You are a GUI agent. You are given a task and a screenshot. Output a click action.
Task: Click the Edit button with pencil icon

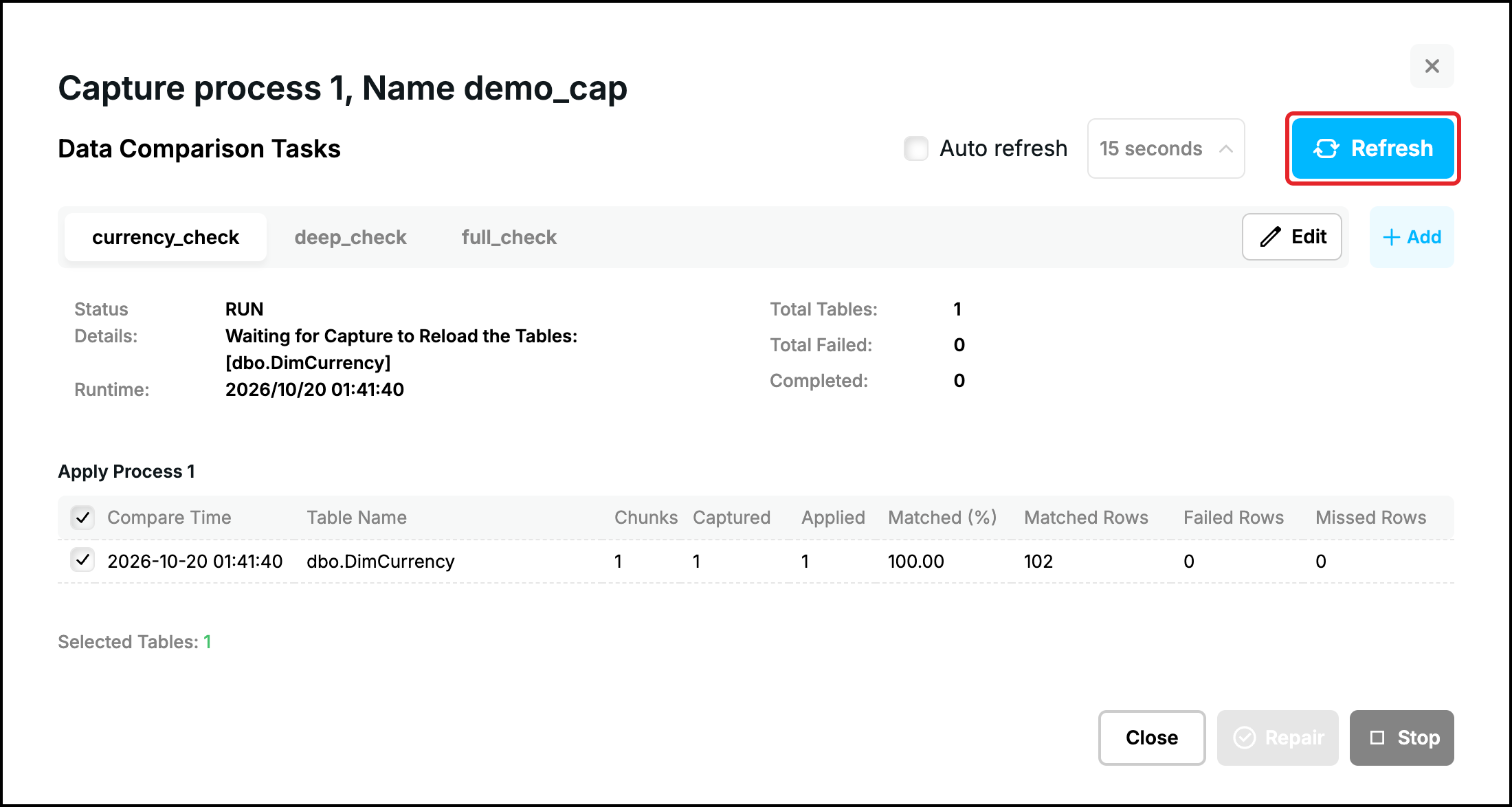tap(1292, 237)
